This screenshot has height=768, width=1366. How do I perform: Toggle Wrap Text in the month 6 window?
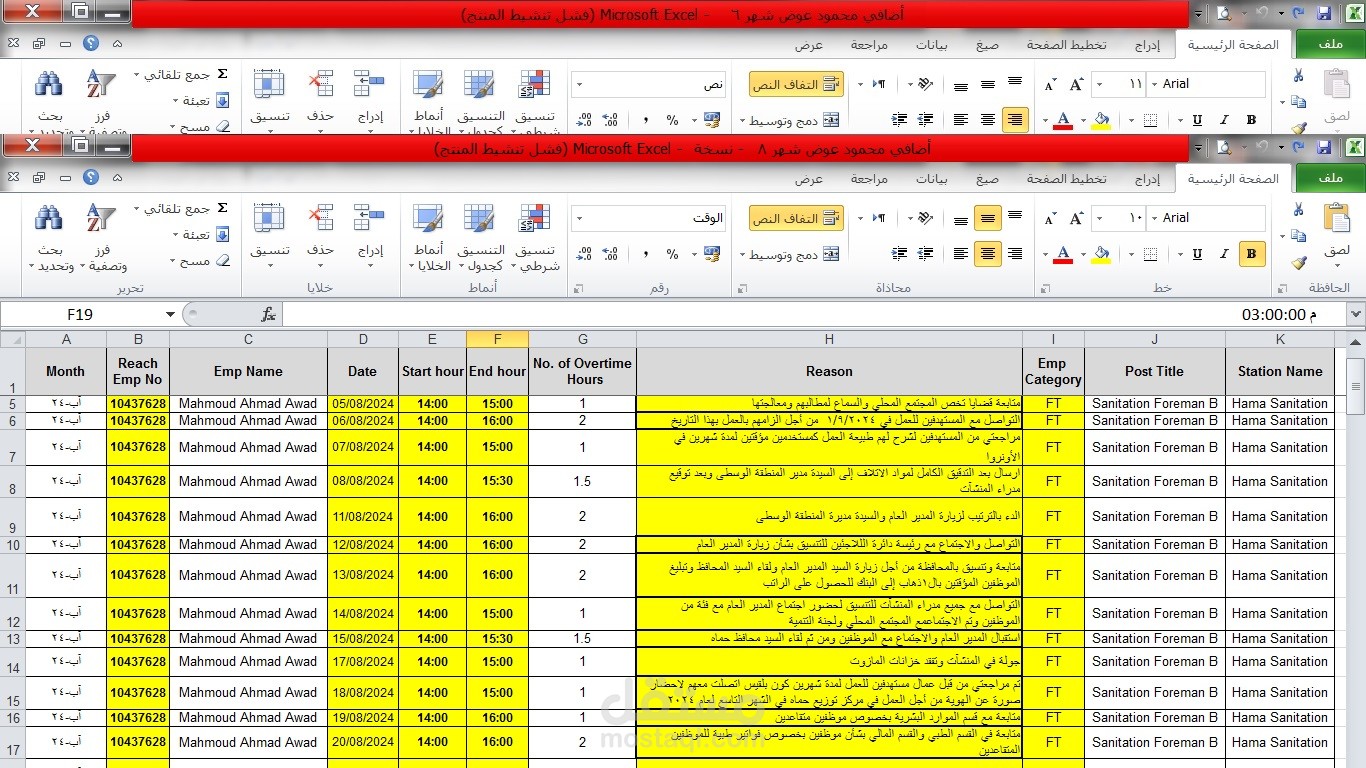pyautogui.click(x=796, y=85)
